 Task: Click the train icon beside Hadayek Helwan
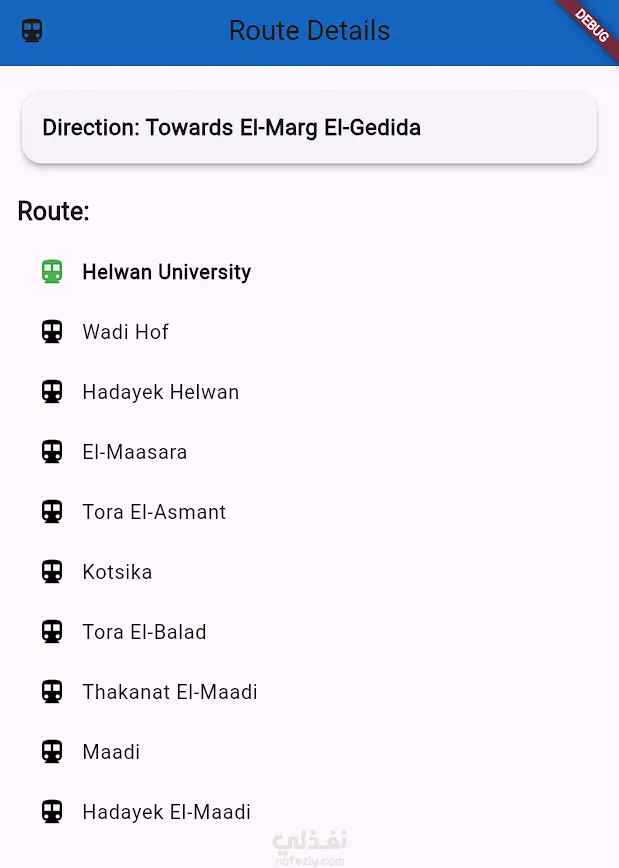point(51,391)
